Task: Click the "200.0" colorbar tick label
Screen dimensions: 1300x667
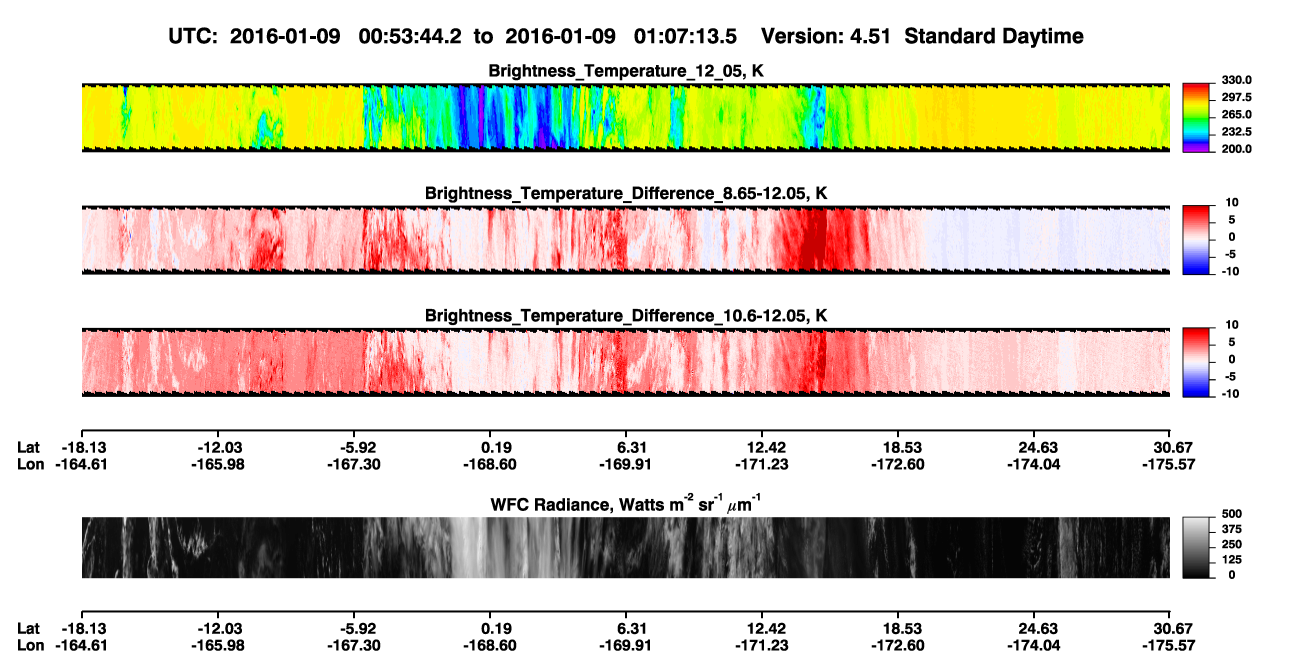Action: pyautogui.click(x=1239, y=149)
